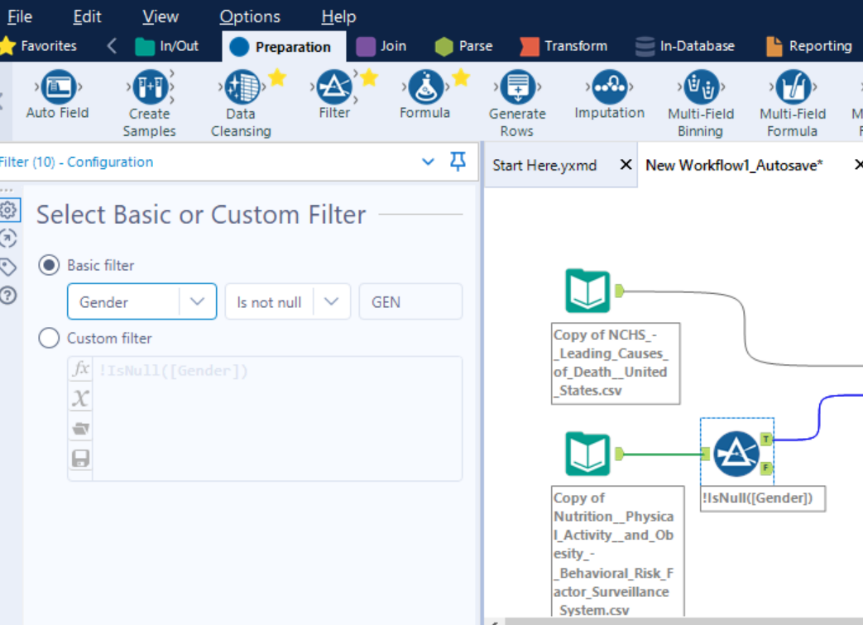The width and height of the screenshot is (863, 625).
Task: Select the Auto Field tool
Action: [57, 88]
